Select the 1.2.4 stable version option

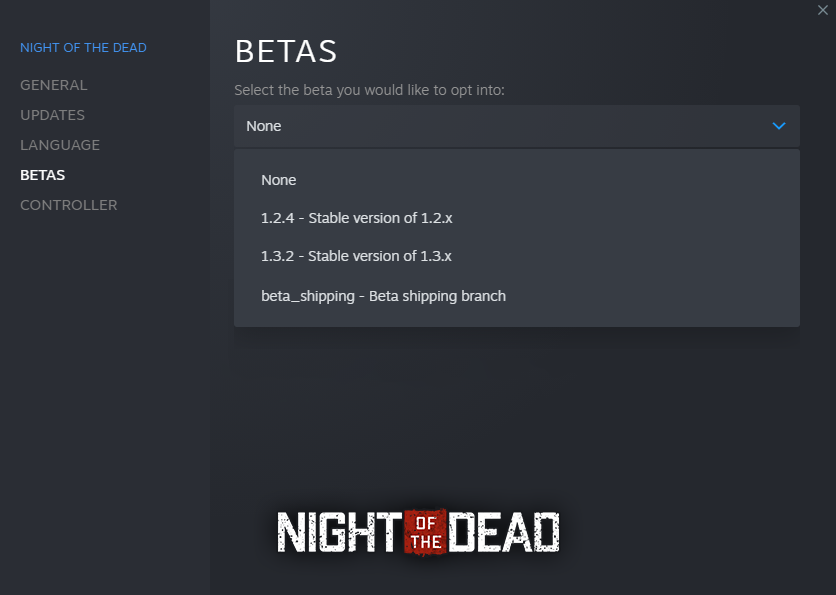point(357,218)
